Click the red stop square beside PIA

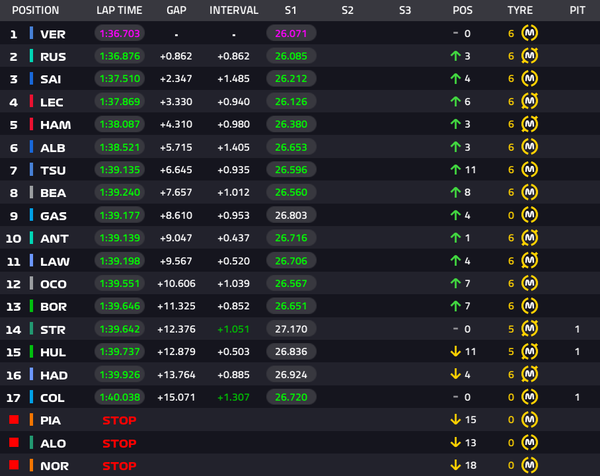coord(14,420)
